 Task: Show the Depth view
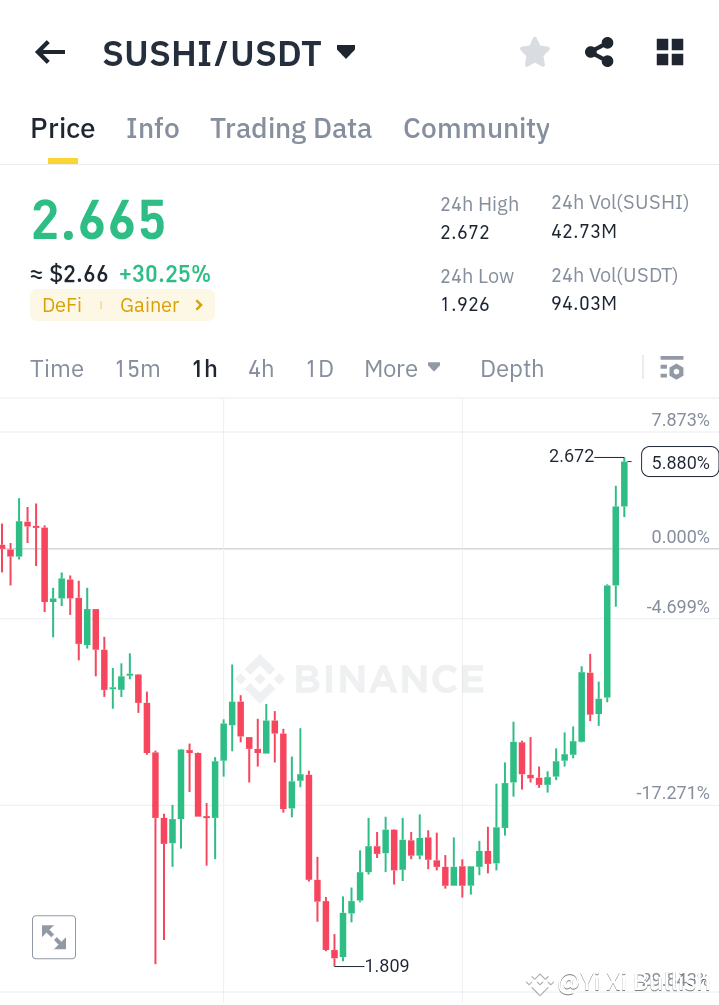(x=511, y=368)
